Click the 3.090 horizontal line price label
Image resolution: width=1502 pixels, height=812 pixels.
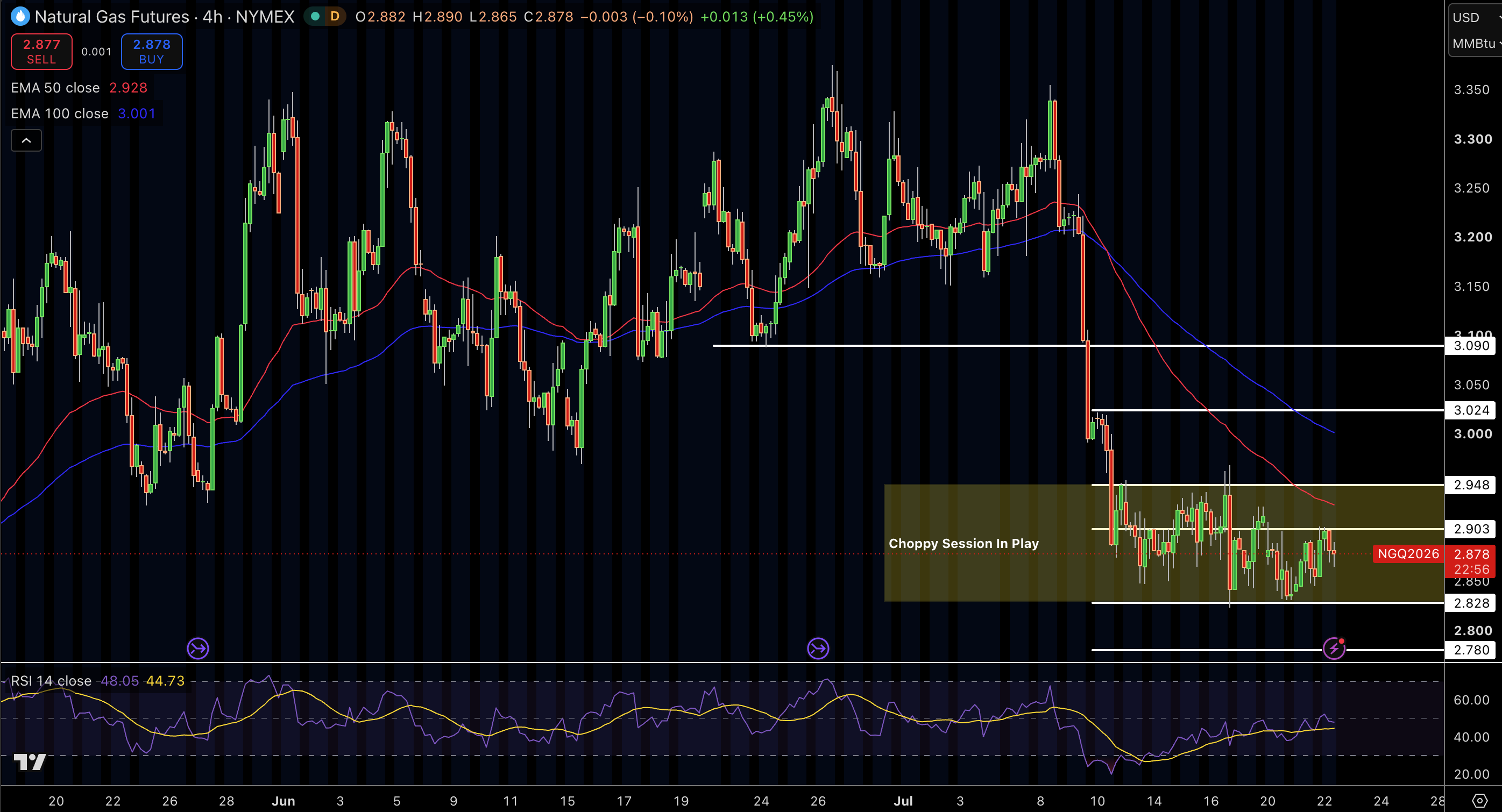[1470, 346]
